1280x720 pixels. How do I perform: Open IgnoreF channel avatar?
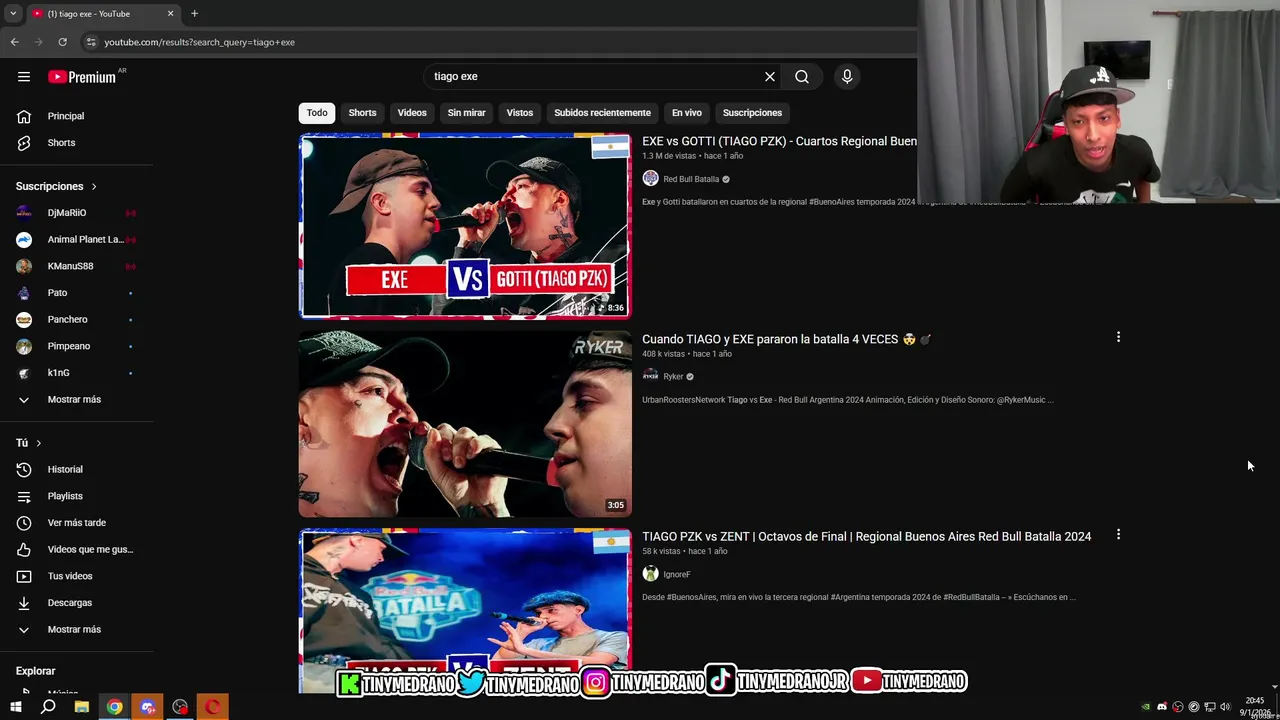click(650, 574)
